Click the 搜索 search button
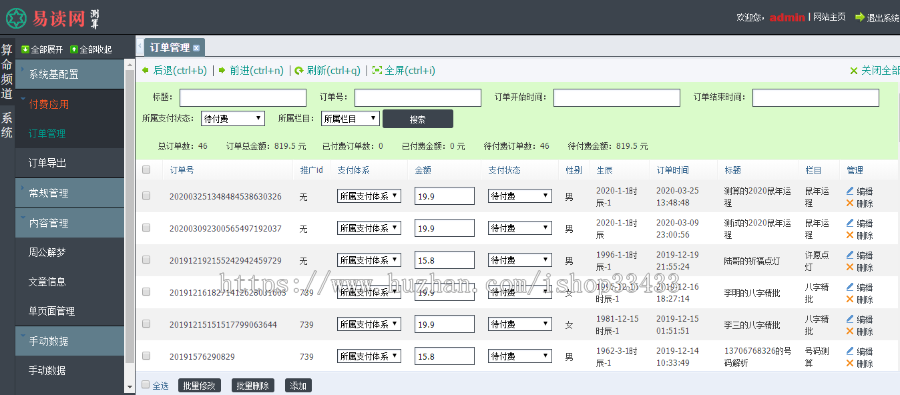The height and width of the screenshot is (395, 900). 418,119
